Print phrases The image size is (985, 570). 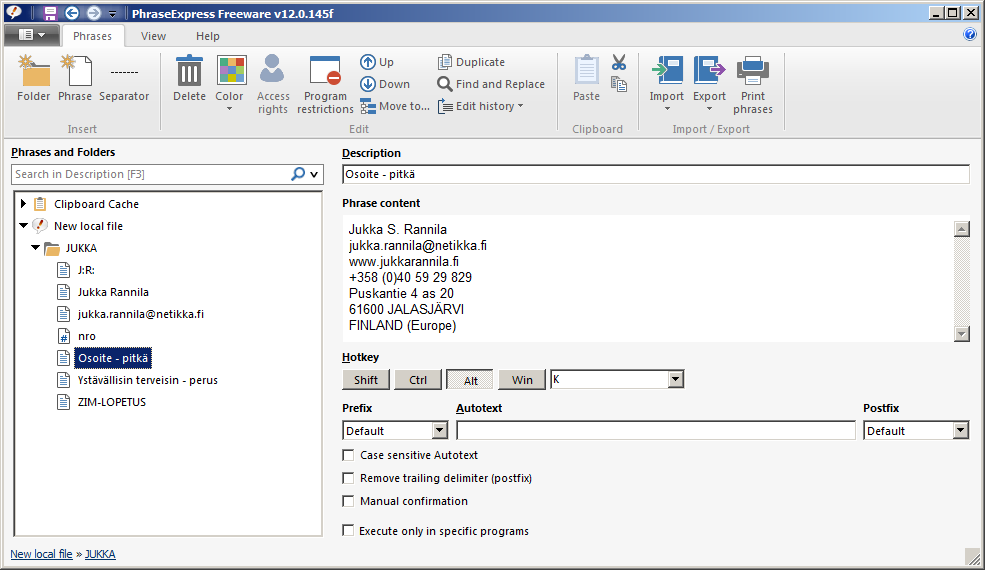coord(753,84)
